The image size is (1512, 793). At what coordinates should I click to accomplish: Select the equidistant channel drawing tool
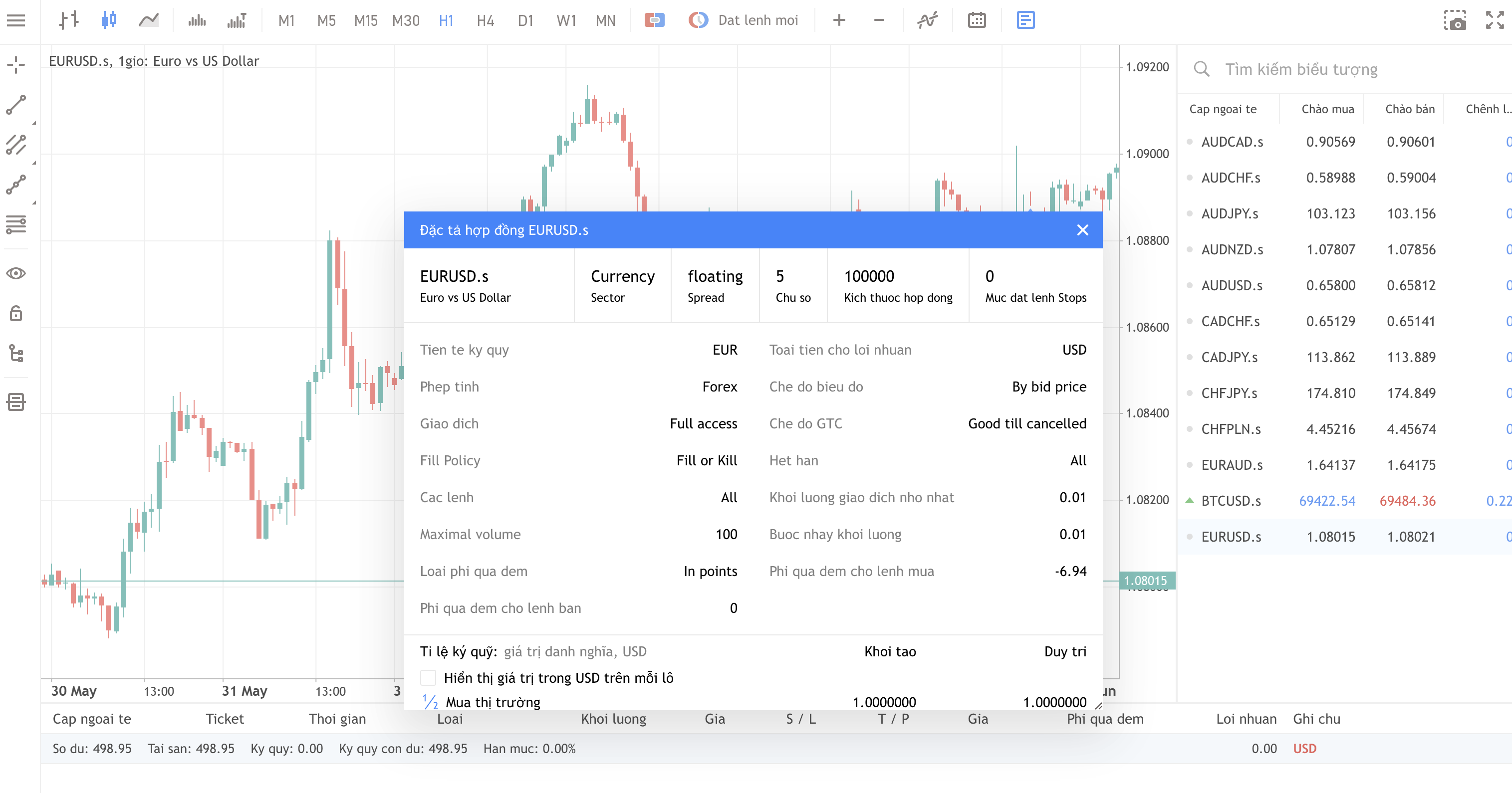pos(16,145)
